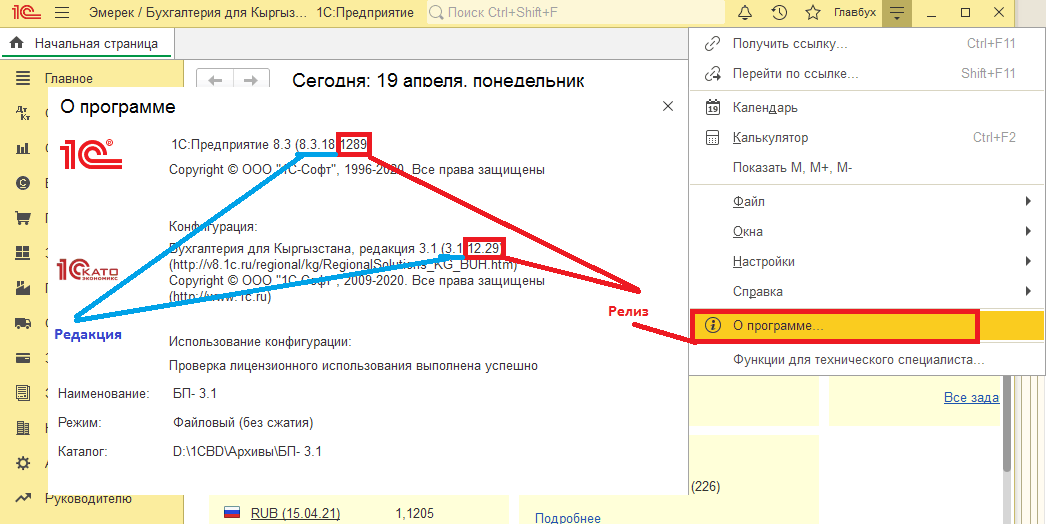
Task: Switch to Начальная страница tab
Action: (x=95, y=44)
